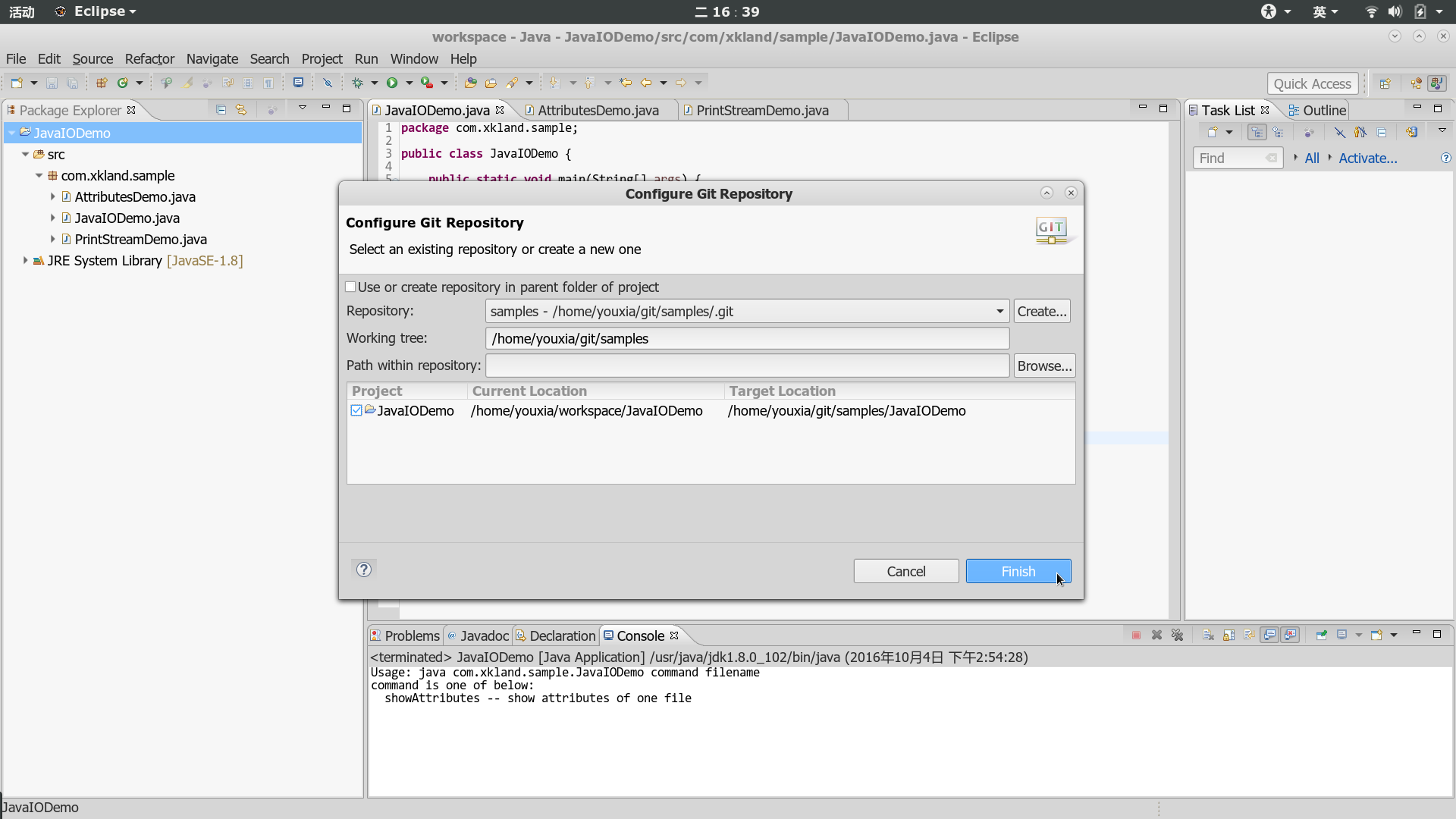
Task: Collapse the src folder node
Action: 26,154
